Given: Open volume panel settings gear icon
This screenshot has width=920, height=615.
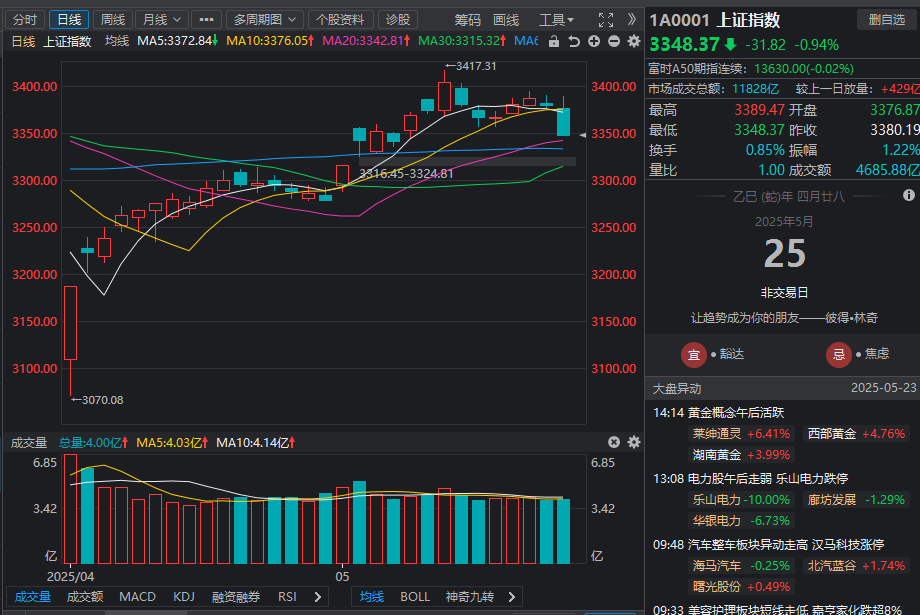Looking at the screenshot, I should 633,442.
